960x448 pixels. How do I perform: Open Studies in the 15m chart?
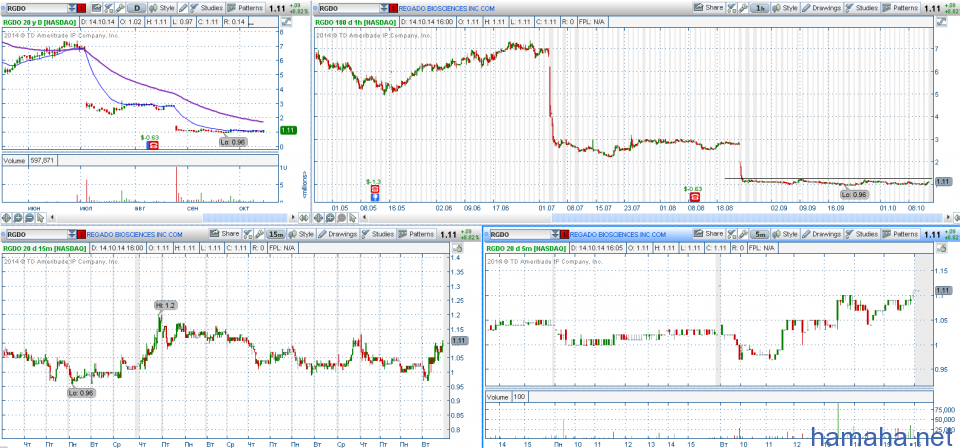378,234
